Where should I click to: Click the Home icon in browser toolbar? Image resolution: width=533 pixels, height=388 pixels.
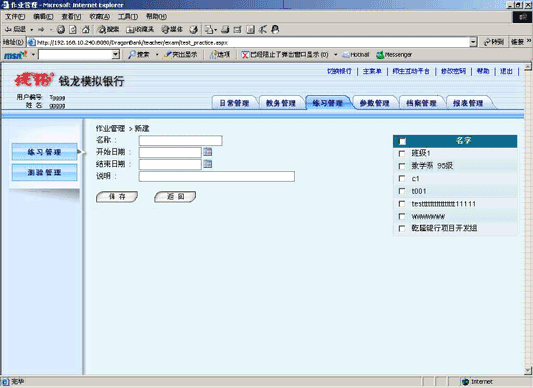click(x=86, y=30)
